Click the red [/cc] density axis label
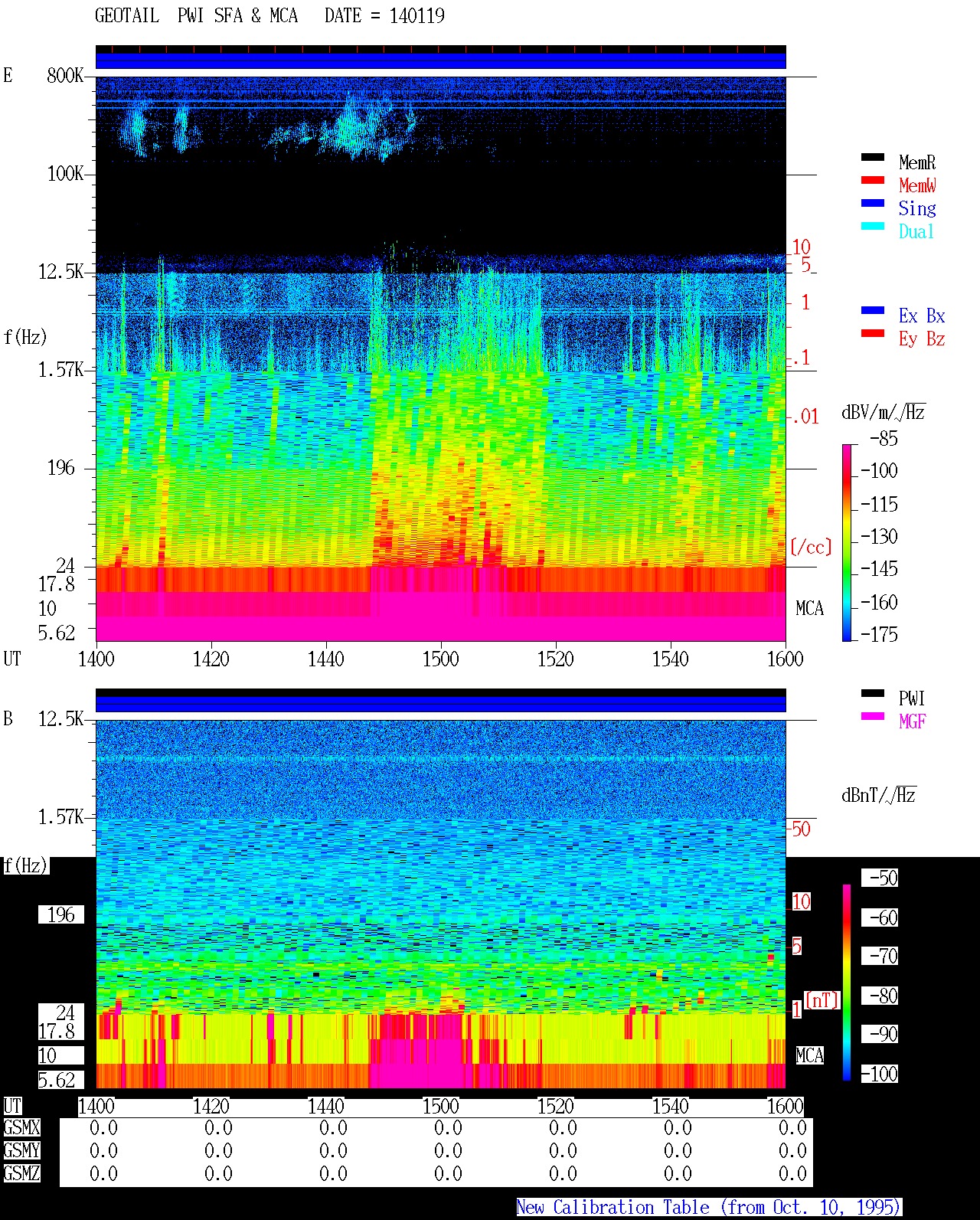The image size is (980, 1220). 811,547
